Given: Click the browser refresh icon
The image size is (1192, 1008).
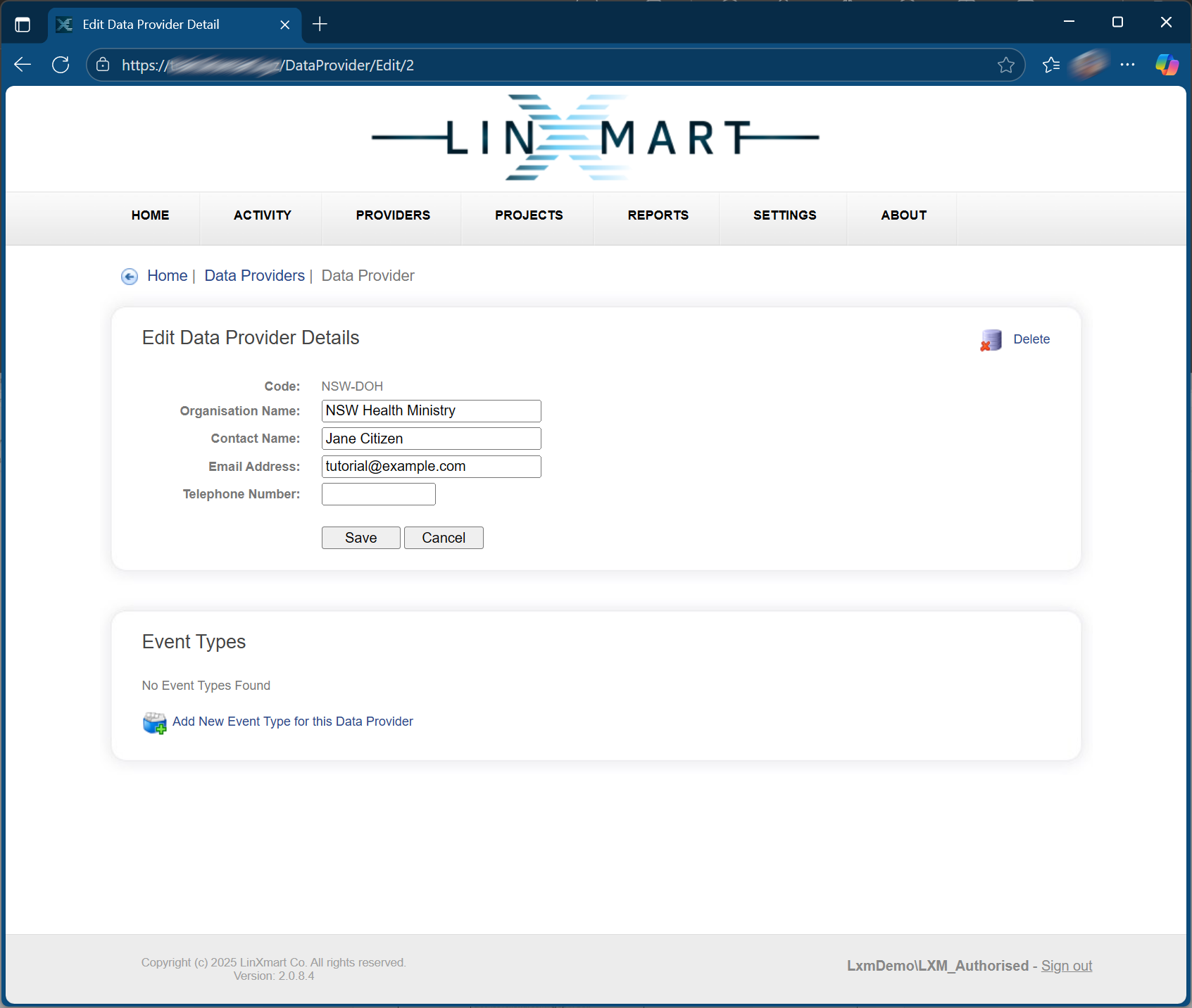Looking at the screenshot, I should click(61, 65).
